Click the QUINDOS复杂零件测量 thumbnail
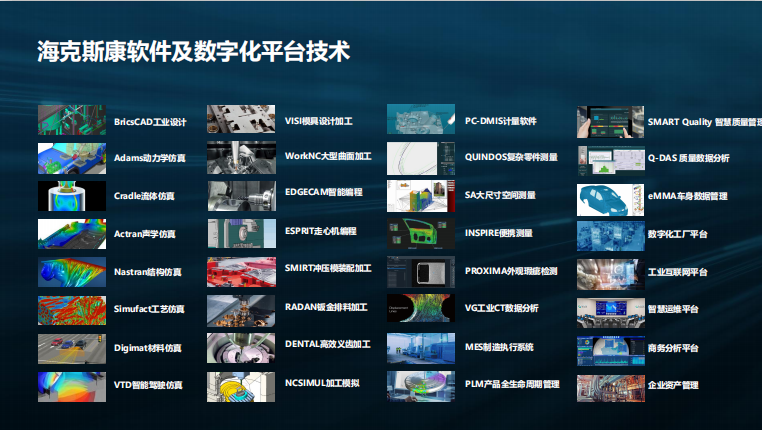 [421, 158]
